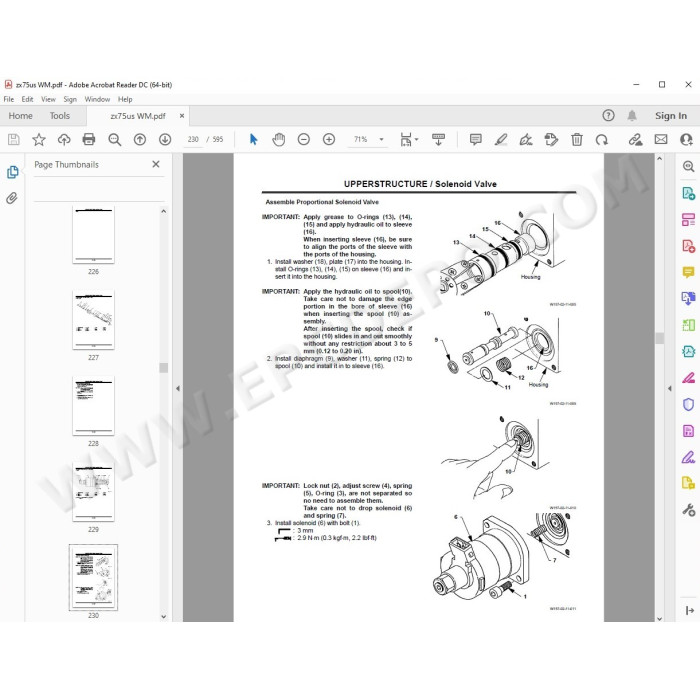Open the View menu
The image size is (700, 700).
point(48,99)
